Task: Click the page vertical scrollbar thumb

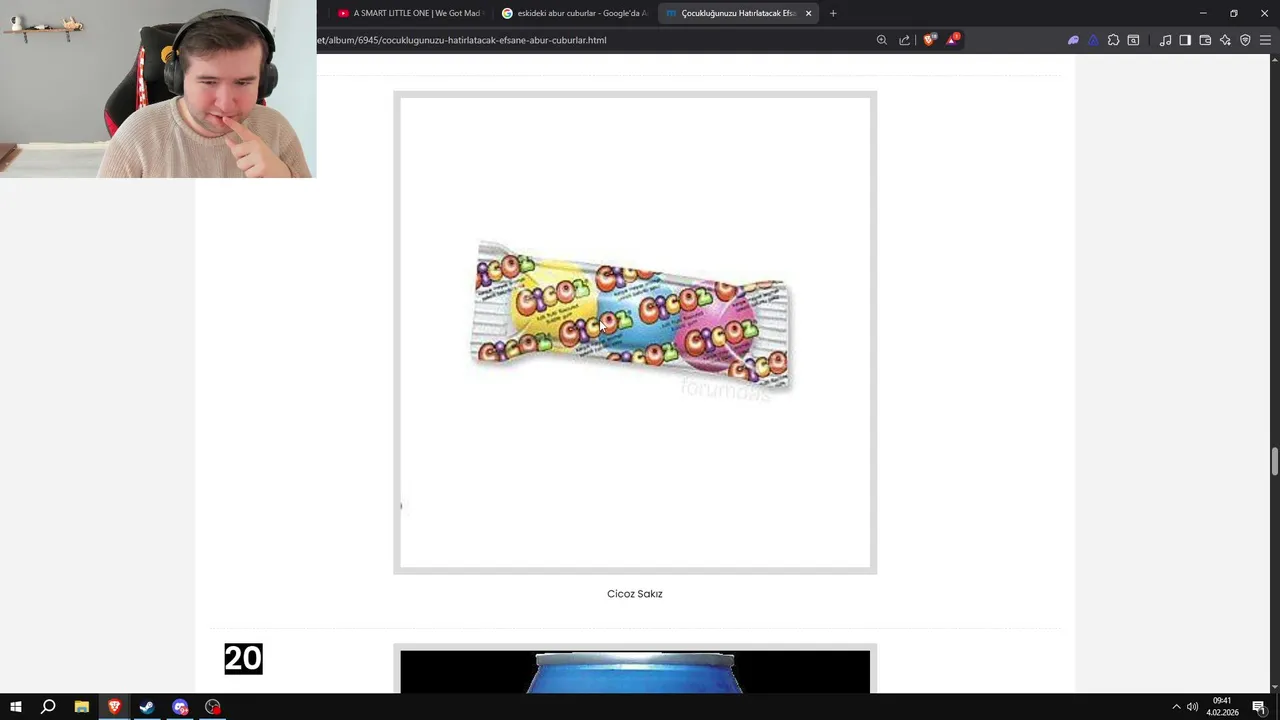Action: click(x=1274, y=462)
